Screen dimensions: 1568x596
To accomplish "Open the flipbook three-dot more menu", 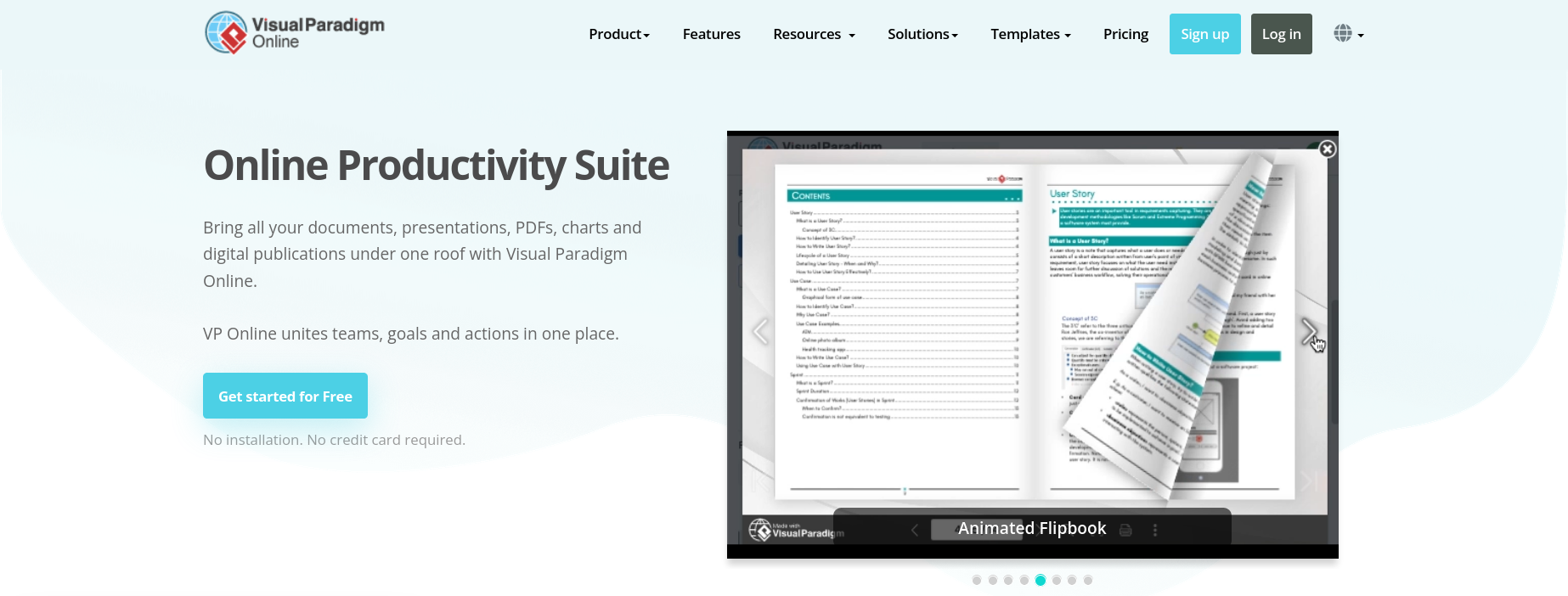I will click(x=1155, y=530).
